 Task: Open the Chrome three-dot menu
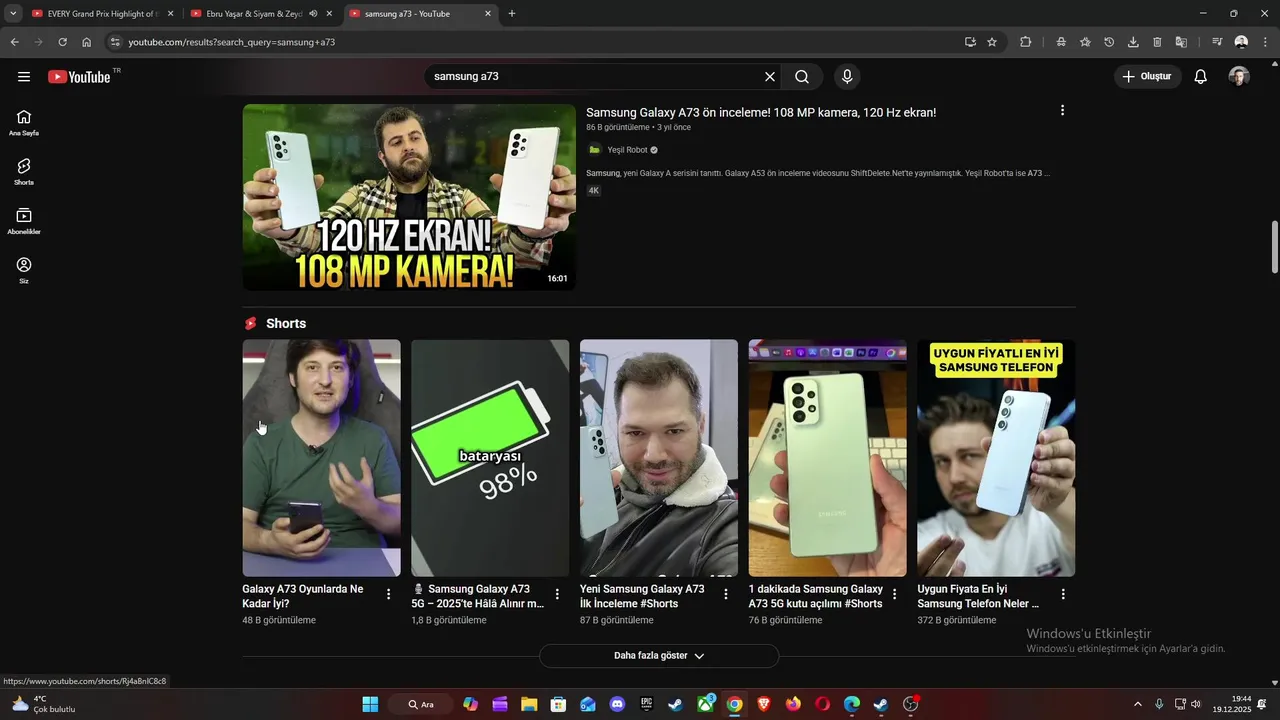(1265, 42)
